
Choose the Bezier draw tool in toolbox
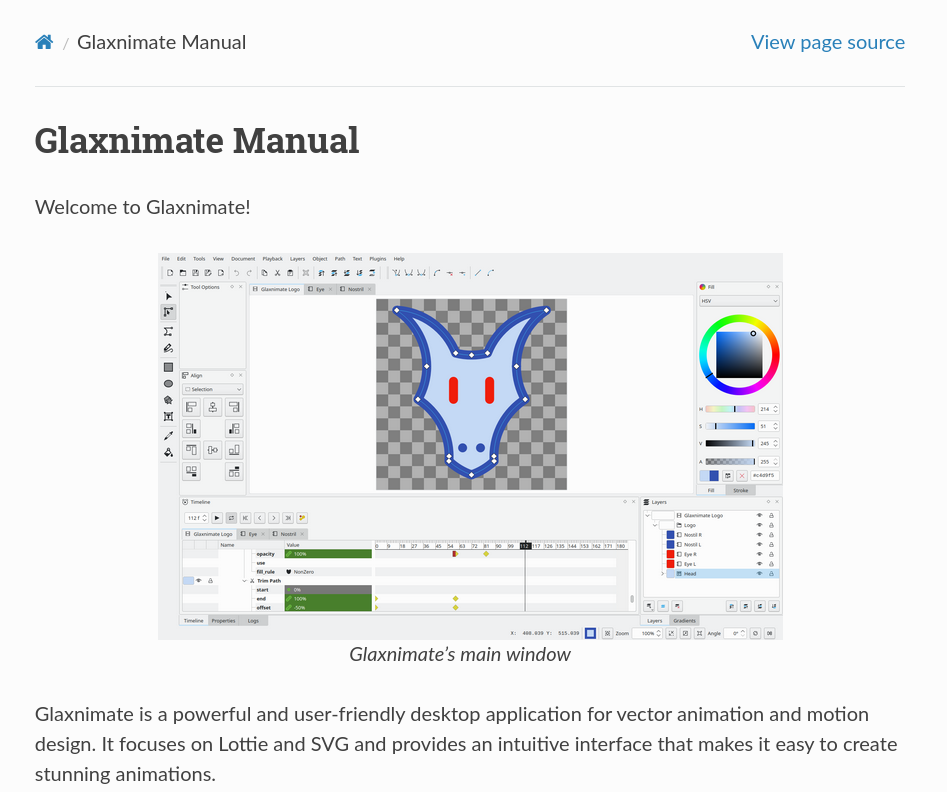pyautogui.click(x=169, y=331)
